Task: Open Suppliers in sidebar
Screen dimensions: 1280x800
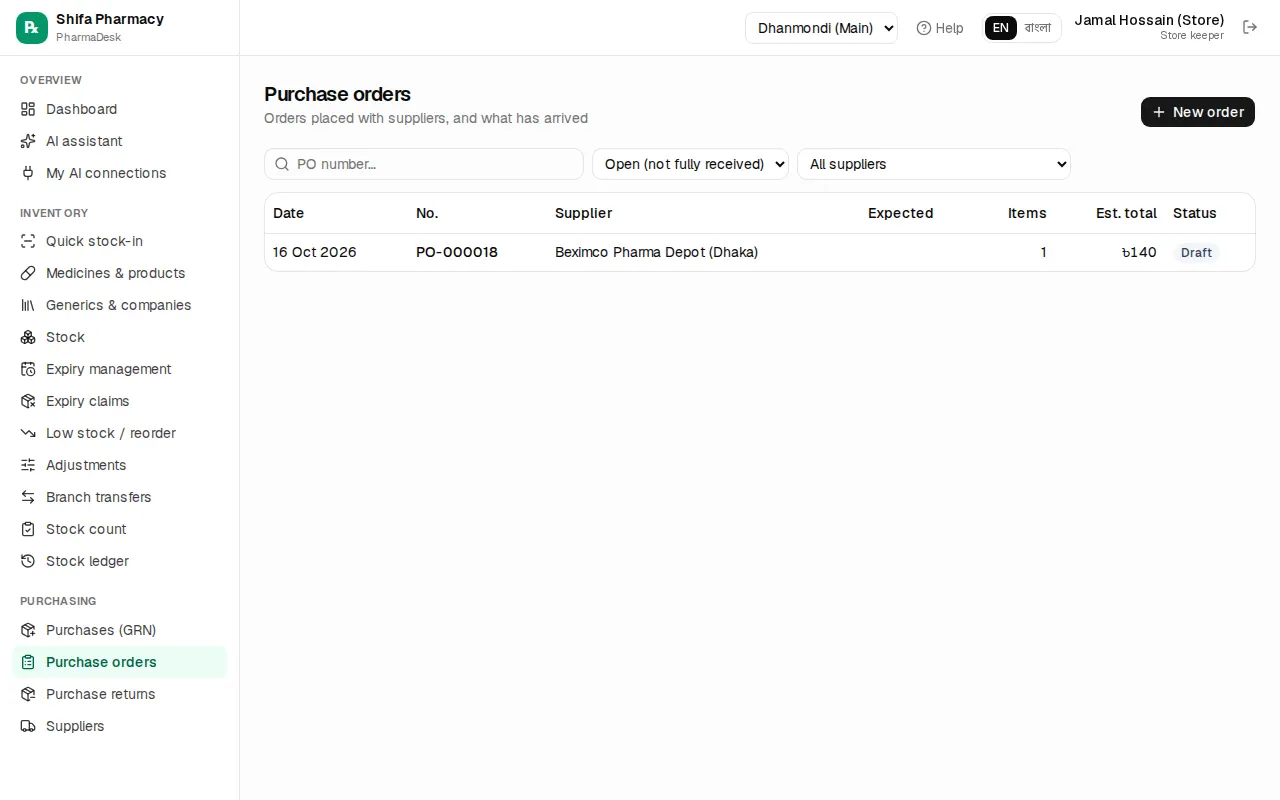Action: click(x=120, y=726)
